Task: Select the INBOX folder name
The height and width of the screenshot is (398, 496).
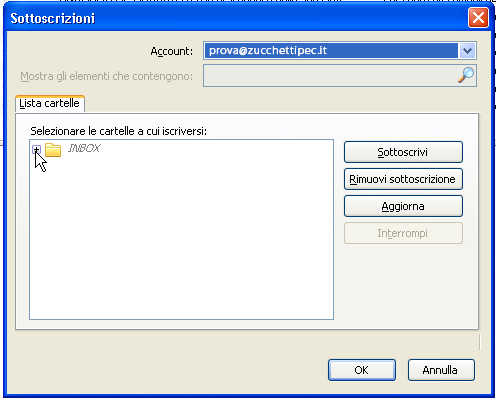Action: coord(84,148)
